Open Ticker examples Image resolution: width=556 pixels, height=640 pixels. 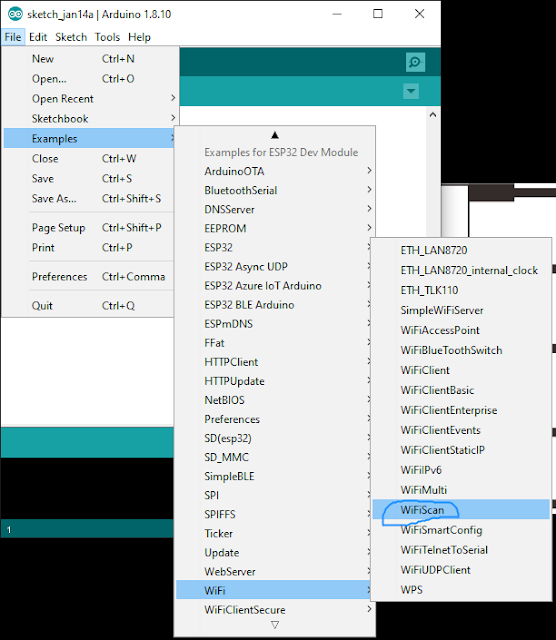274,534
